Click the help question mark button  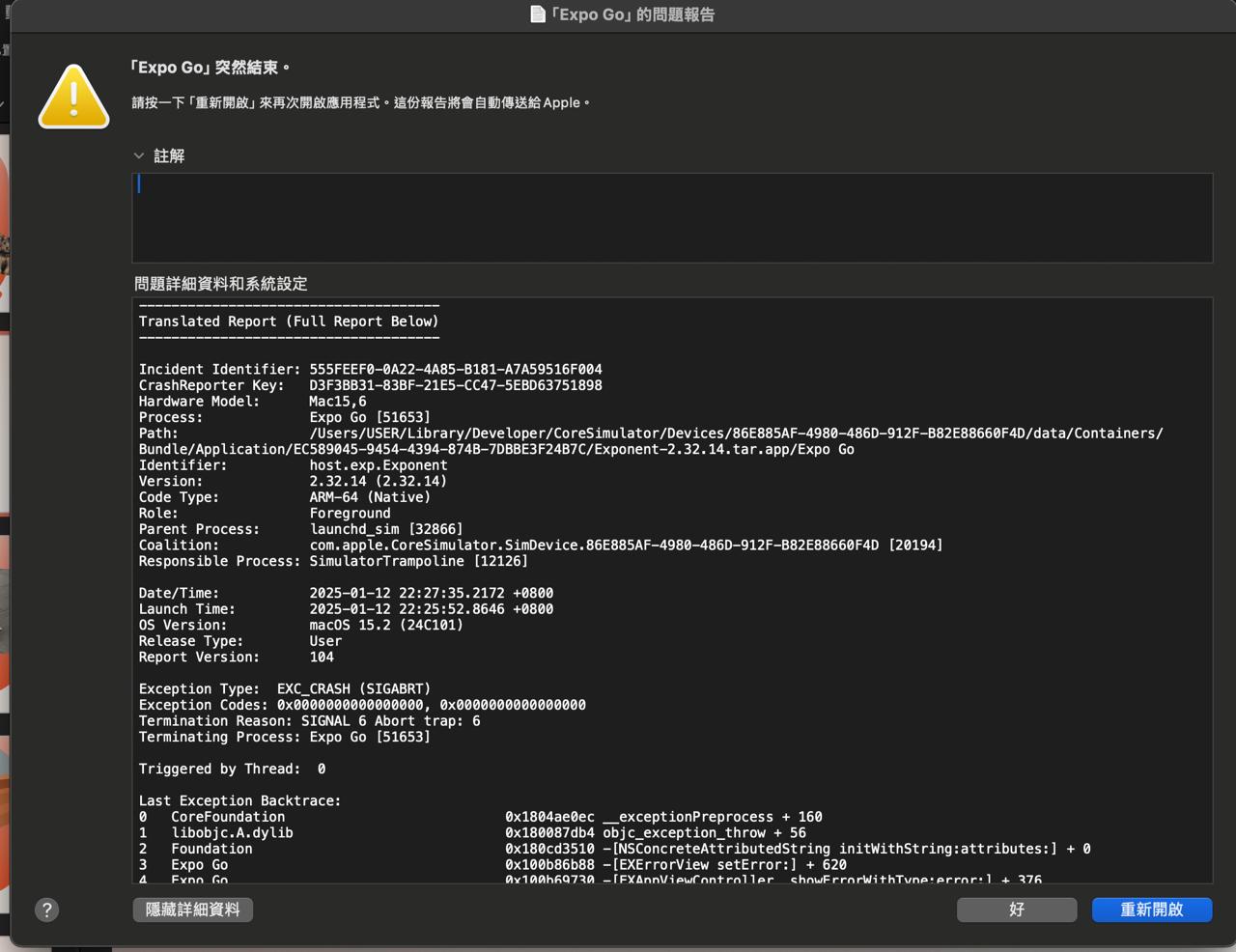(46, 910)
